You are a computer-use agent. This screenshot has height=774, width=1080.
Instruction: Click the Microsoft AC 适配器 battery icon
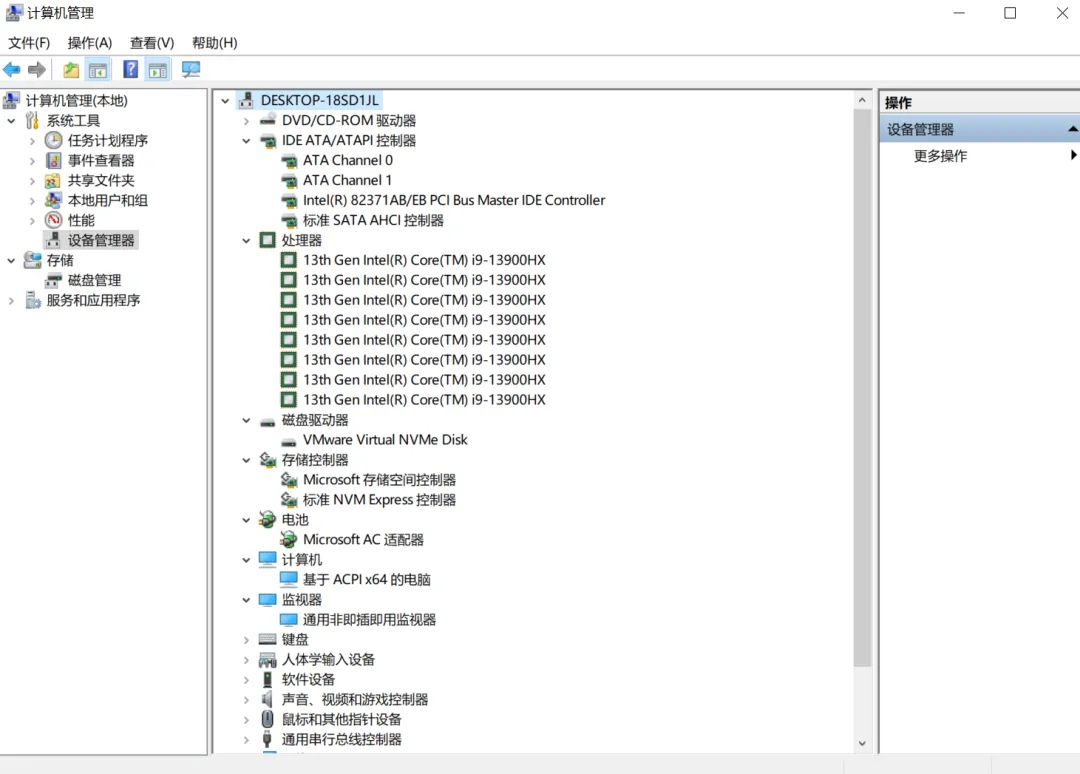(289, 540)
